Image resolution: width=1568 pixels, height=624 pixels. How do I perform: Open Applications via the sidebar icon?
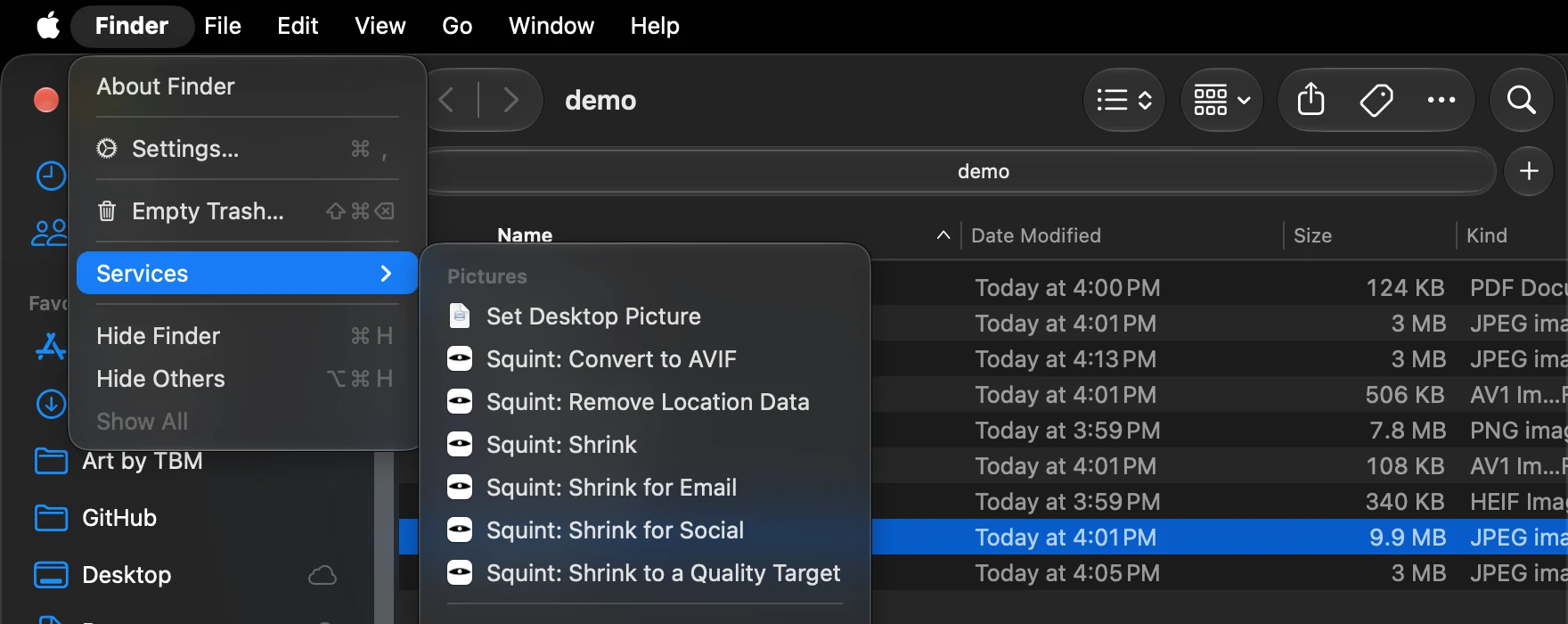[x=51, y=347]
